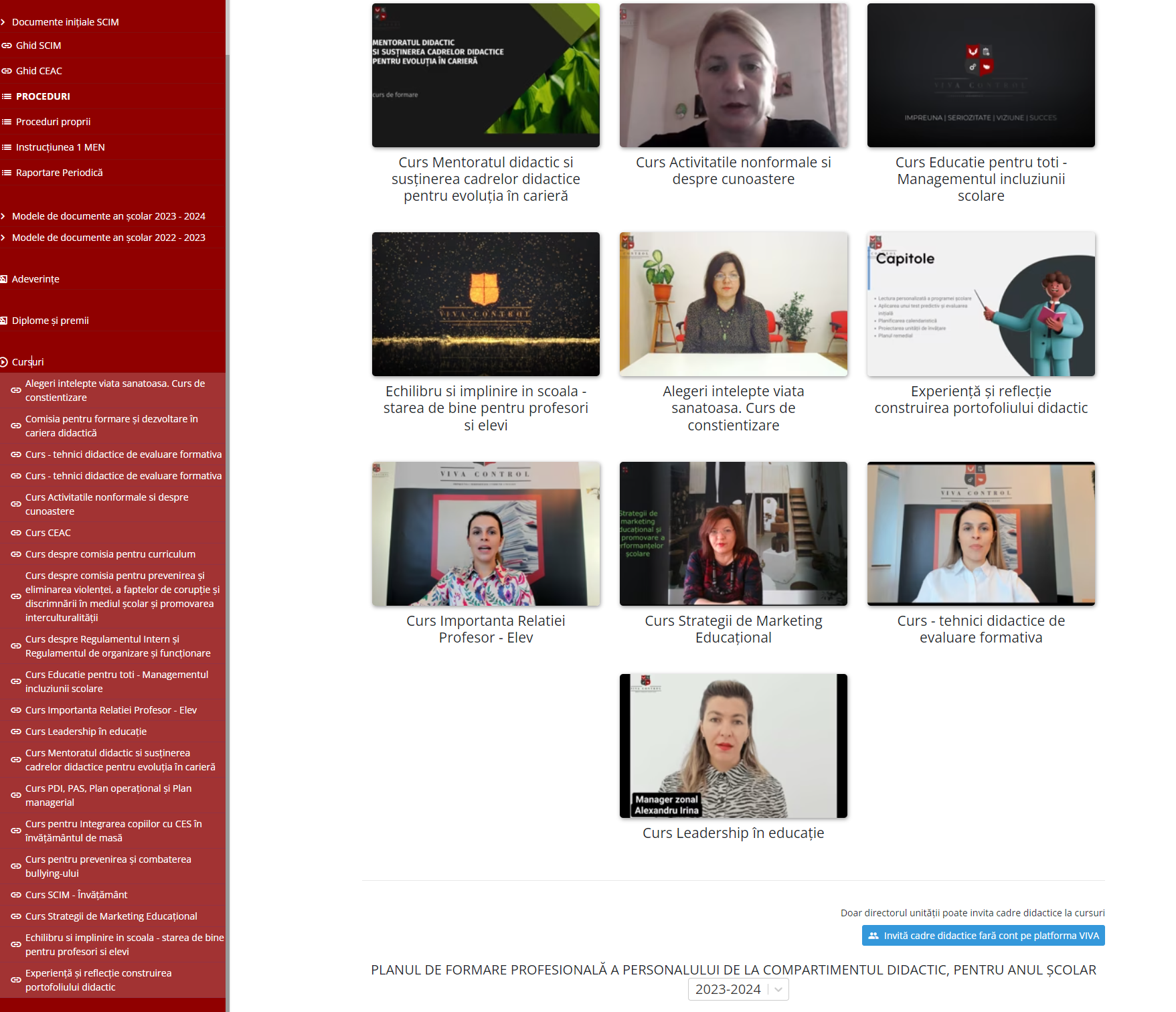1176x1012 pixels.
Task: Click the link icon beside Curs SCIM - Învățământ
Action: [16, 895]
